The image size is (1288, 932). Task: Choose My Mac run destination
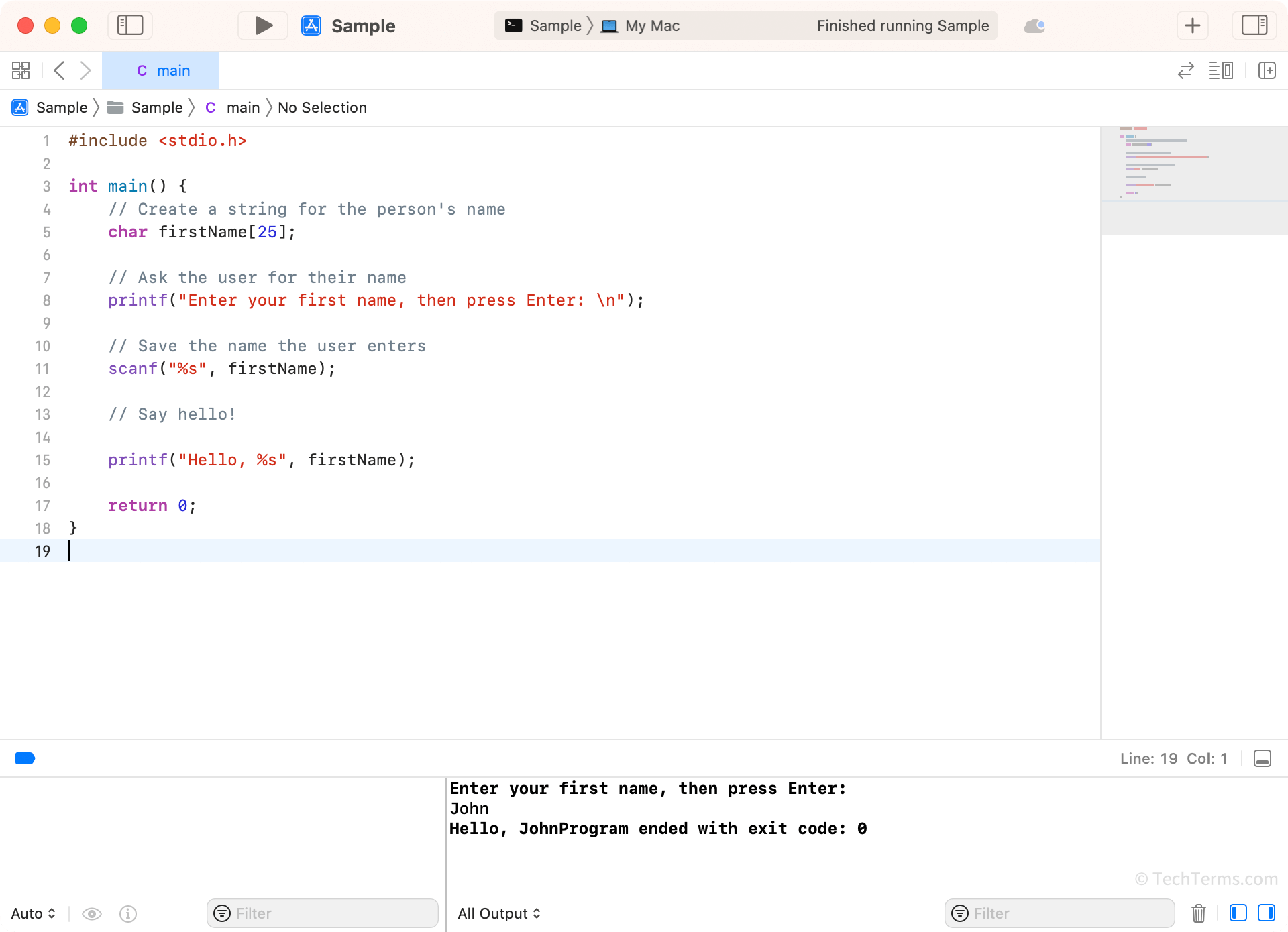tap(652, 25)
